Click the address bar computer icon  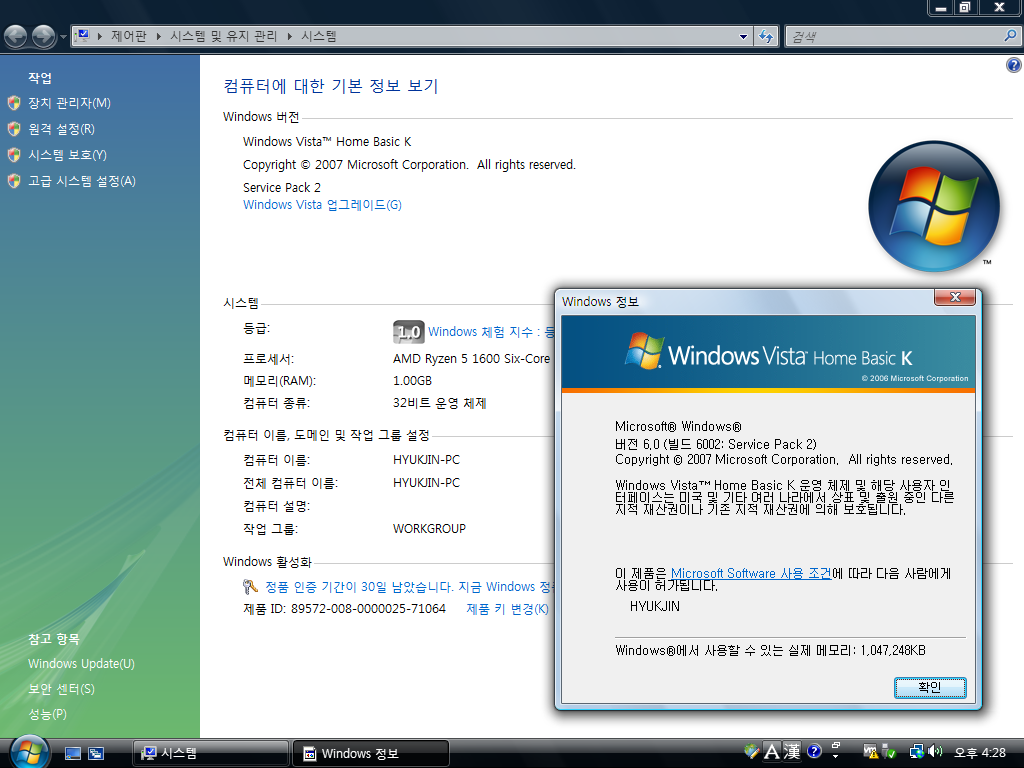[82, 36]
